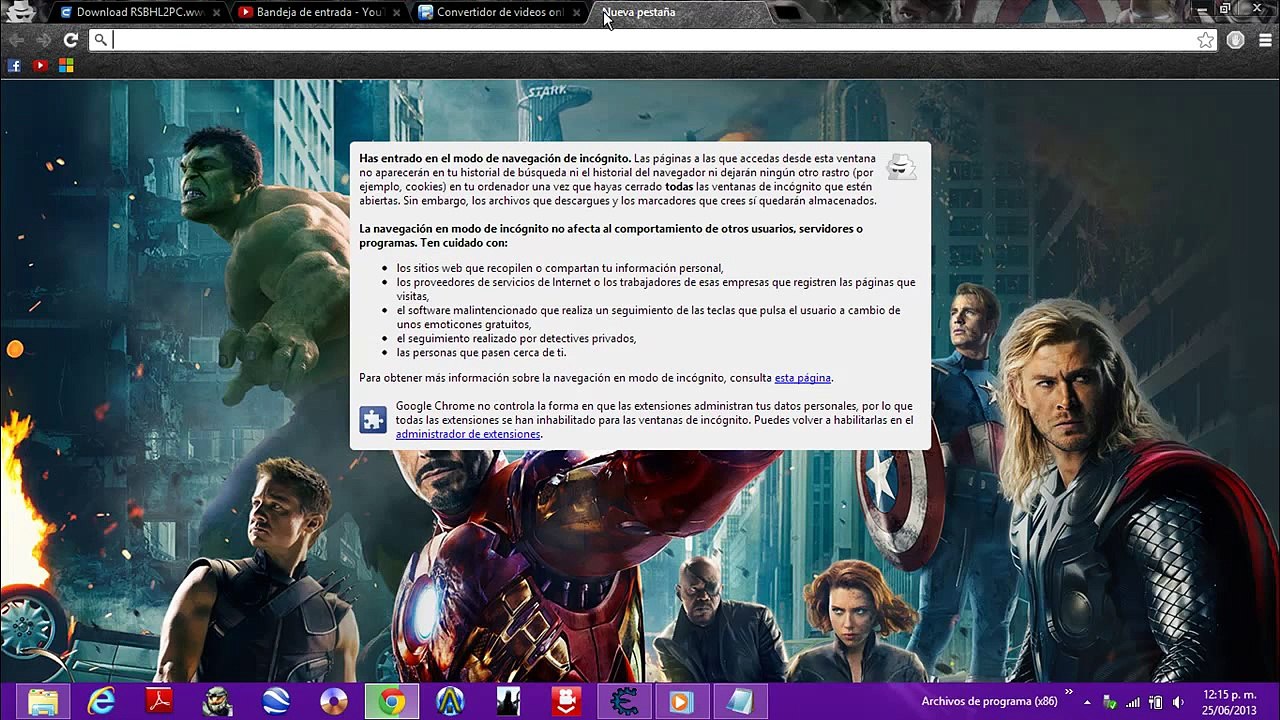The image size is (1280, 720).
Task: Click the text 'Has entrado en el modo de navegación de incógnito.'
Action: (x=495, y=158)
